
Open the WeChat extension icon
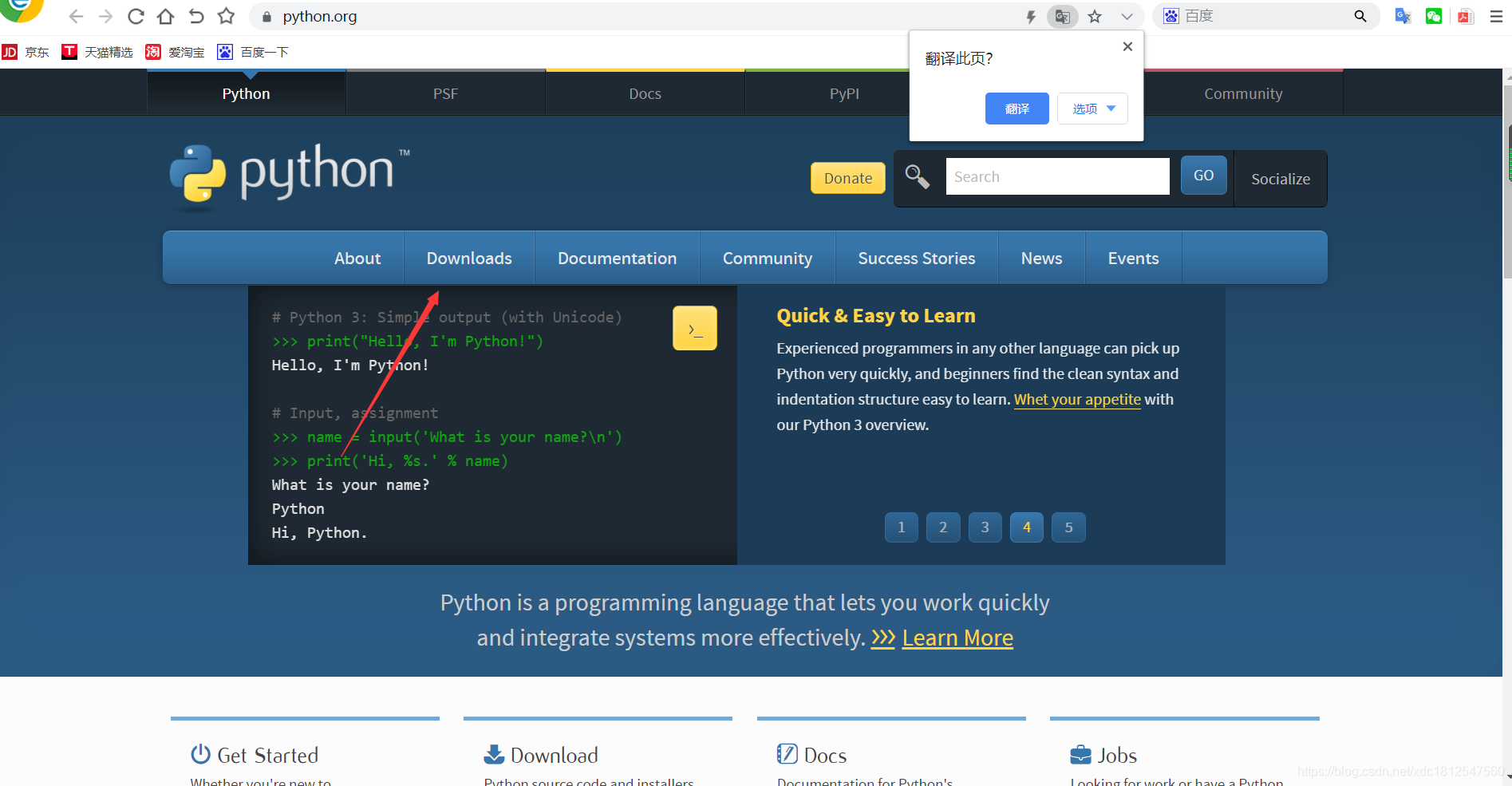[x=1434, y=16]
